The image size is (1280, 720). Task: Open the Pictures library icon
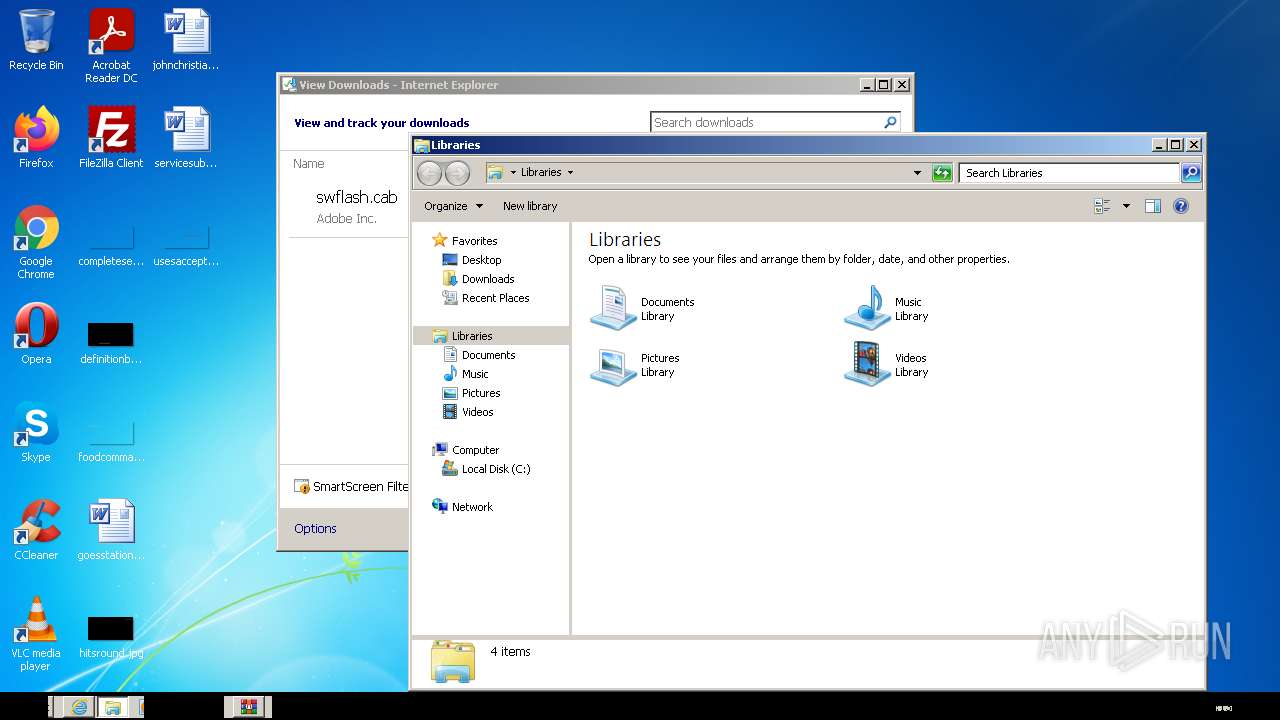[x=635, y=364]
